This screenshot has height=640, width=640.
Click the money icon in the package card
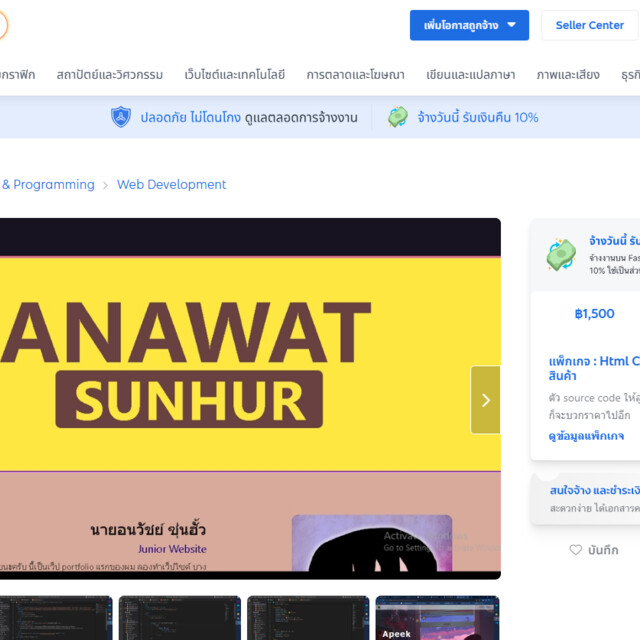(561, 254)
